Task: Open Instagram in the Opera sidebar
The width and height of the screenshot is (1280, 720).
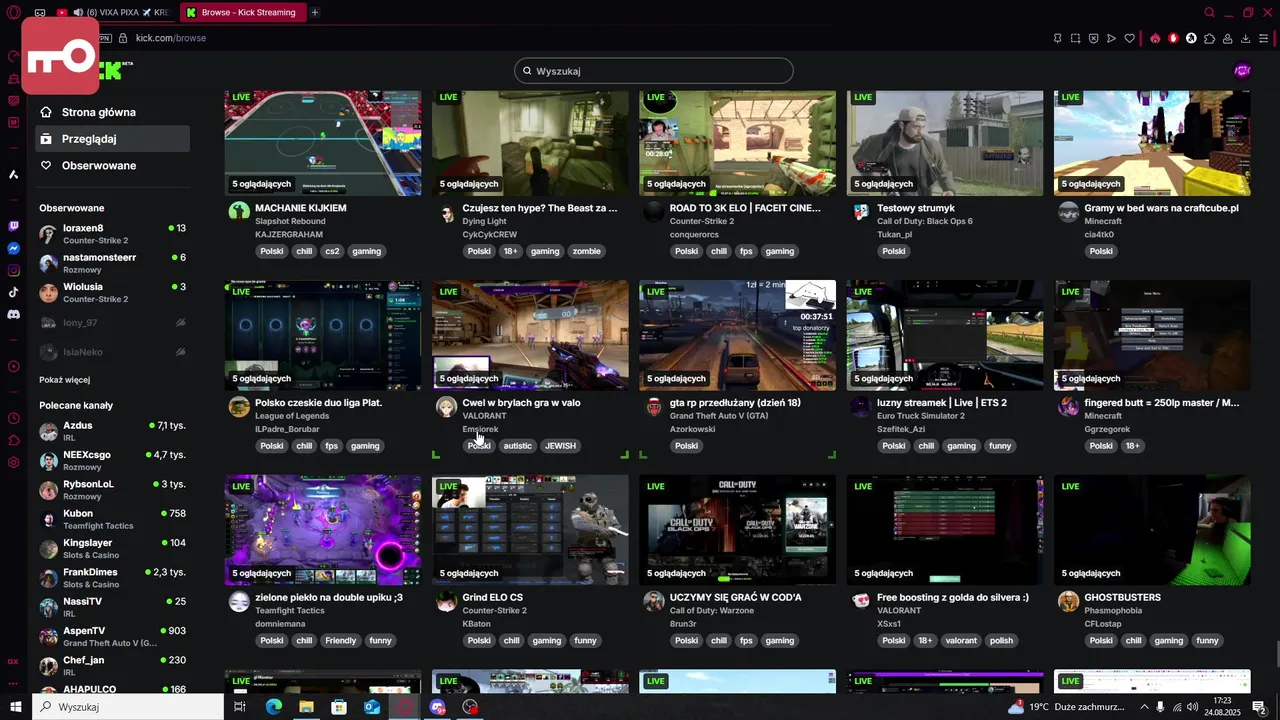Action: [x=13, y=270]
